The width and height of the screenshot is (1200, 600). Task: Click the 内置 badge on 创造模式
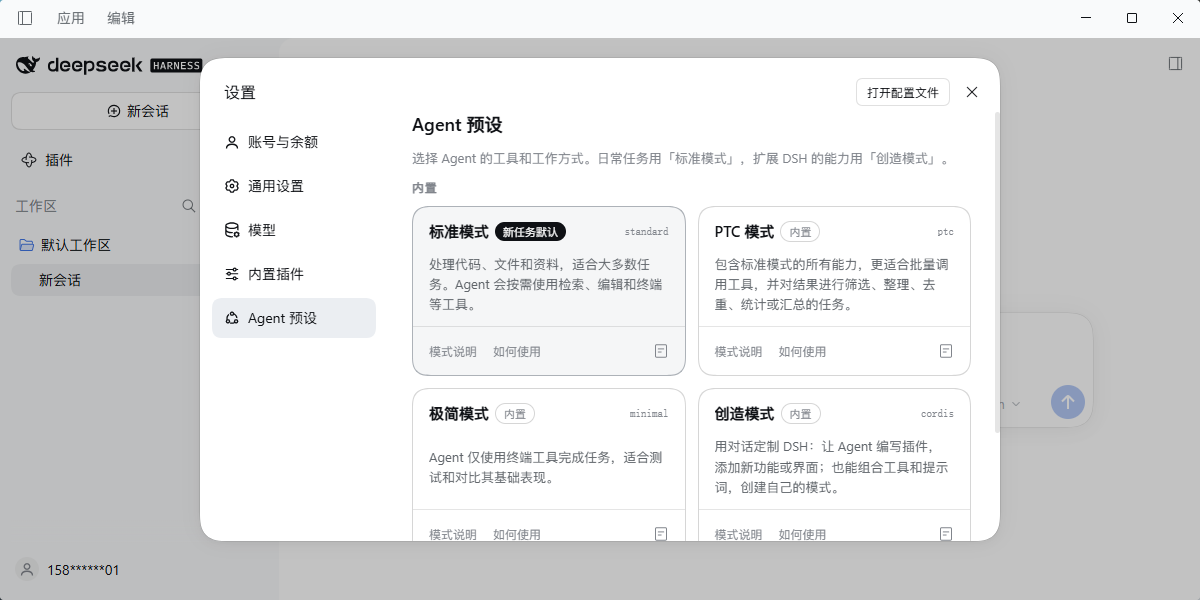pos(801,414)
